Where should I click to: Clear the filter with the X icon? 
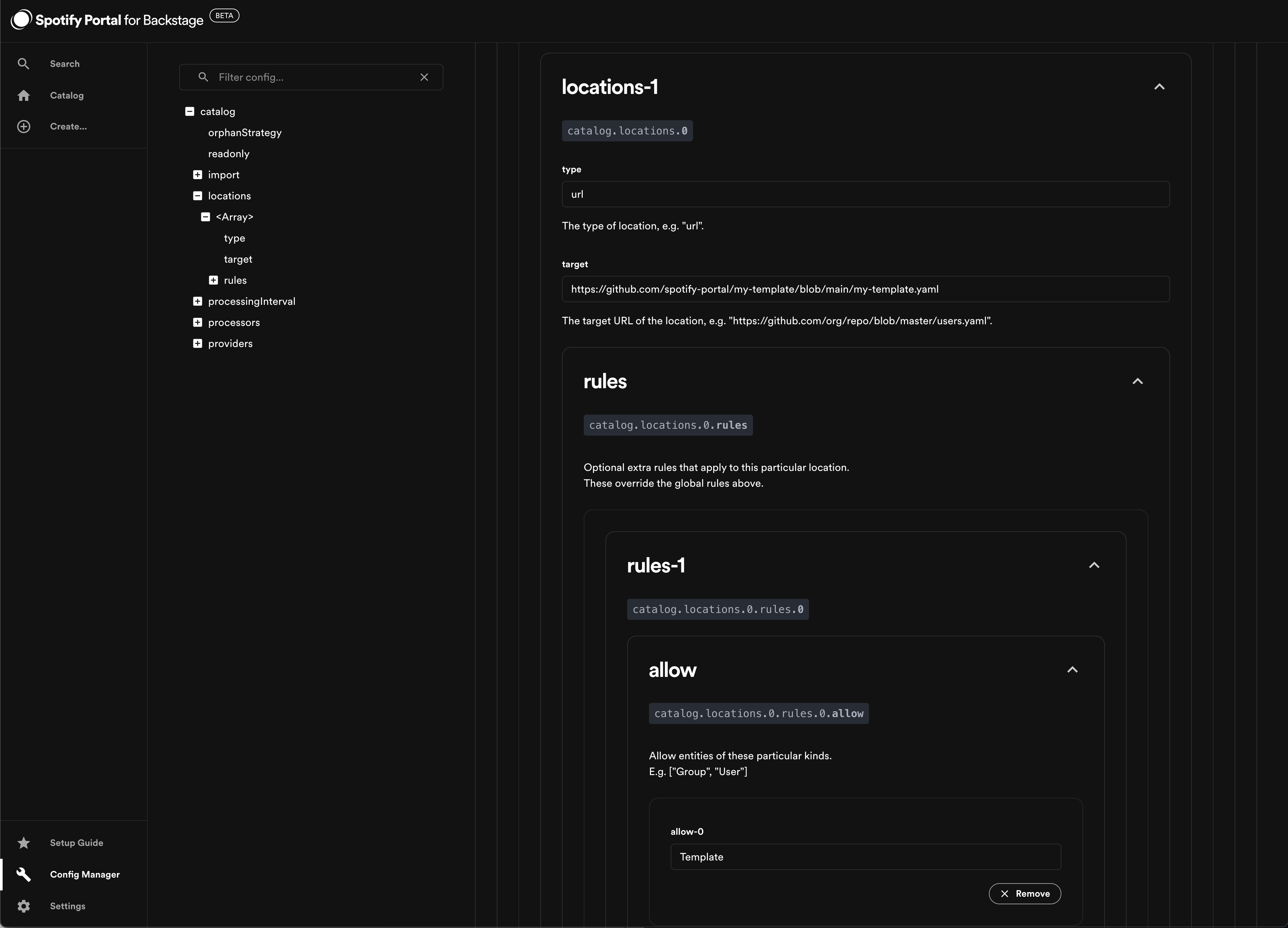(424, 77)
